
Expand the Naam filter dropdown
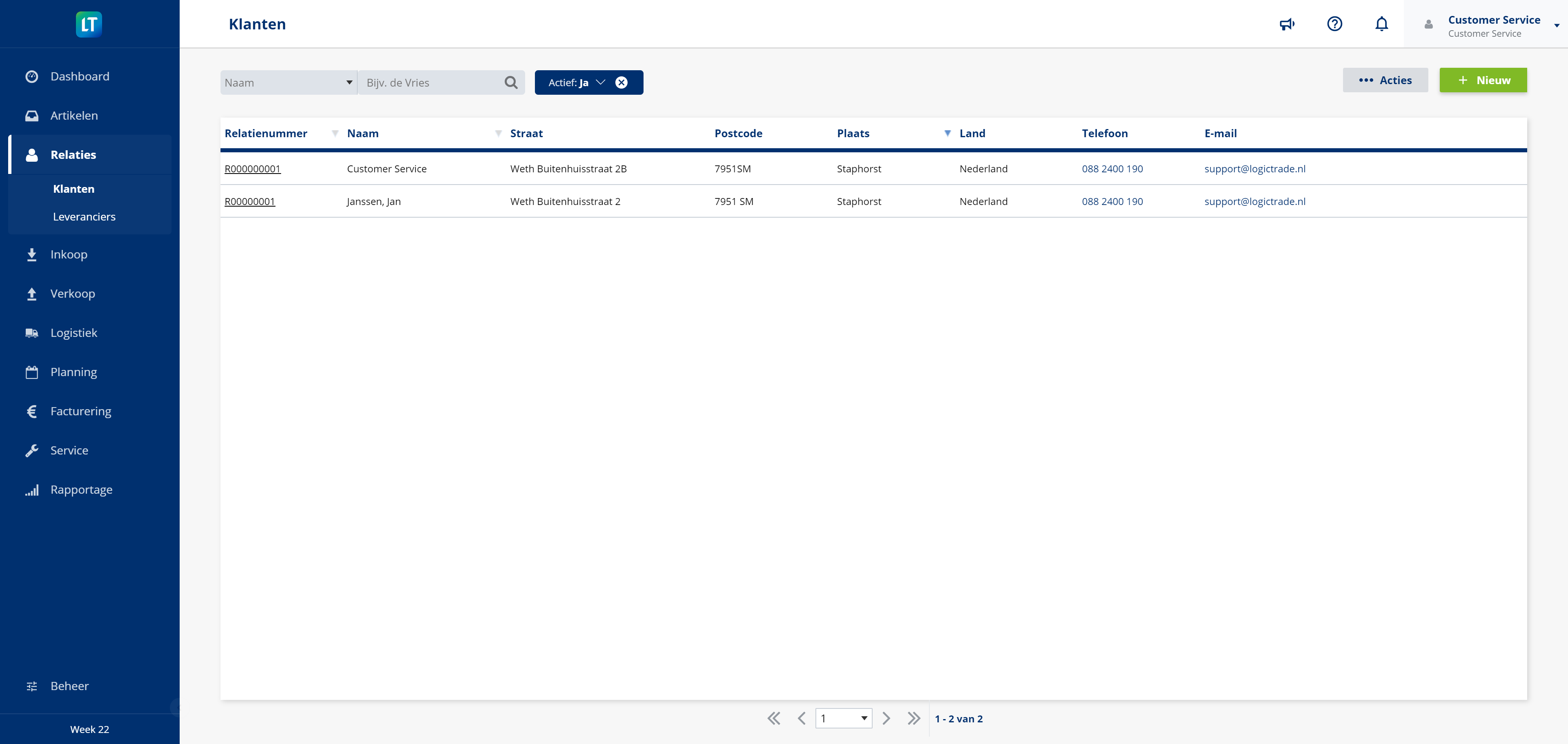point(349,82)
